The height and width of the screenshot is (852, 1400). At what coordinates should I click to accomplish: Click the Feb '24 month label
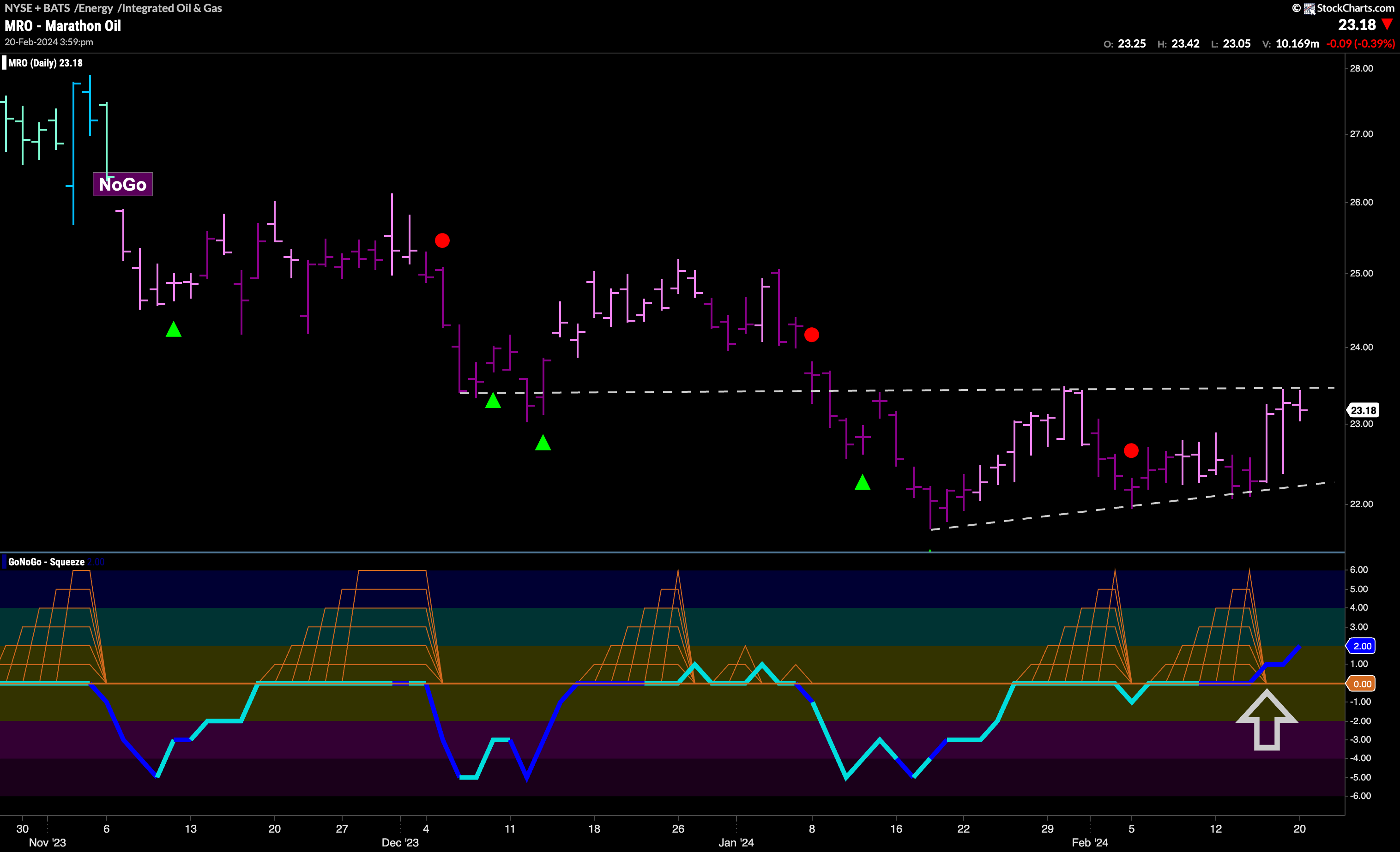(x=1090, y=842)
